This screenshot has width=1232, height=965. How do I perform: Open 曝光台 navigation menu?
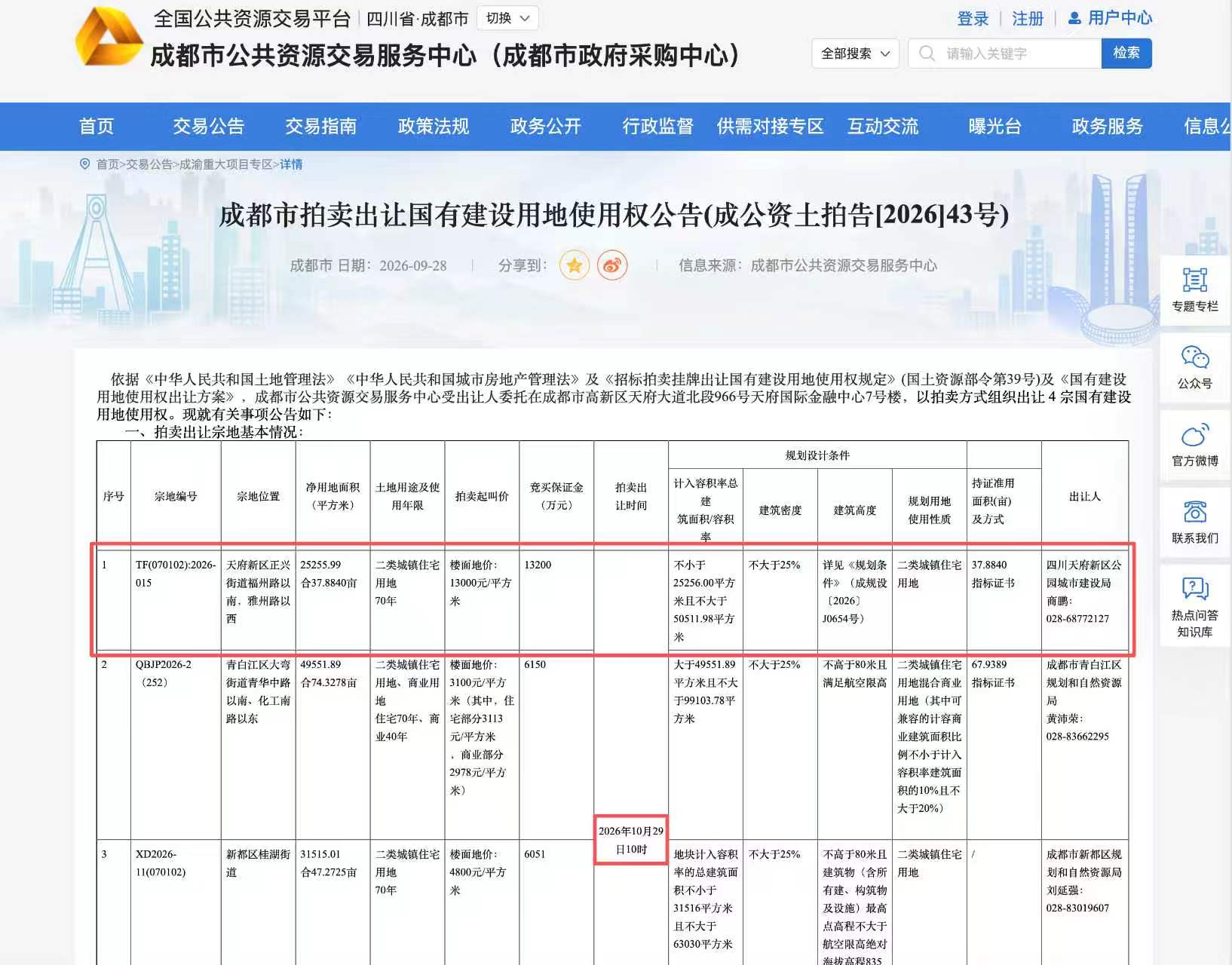pyautogui.click(x=994, y=126)
